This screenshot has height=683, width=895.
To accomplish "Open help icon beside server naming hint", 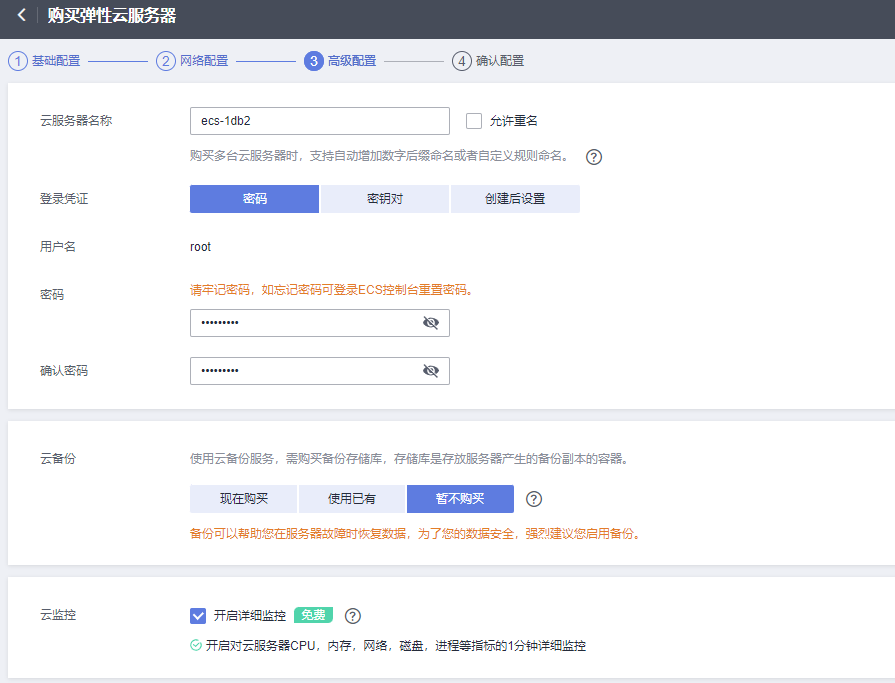I will point(594,157).
